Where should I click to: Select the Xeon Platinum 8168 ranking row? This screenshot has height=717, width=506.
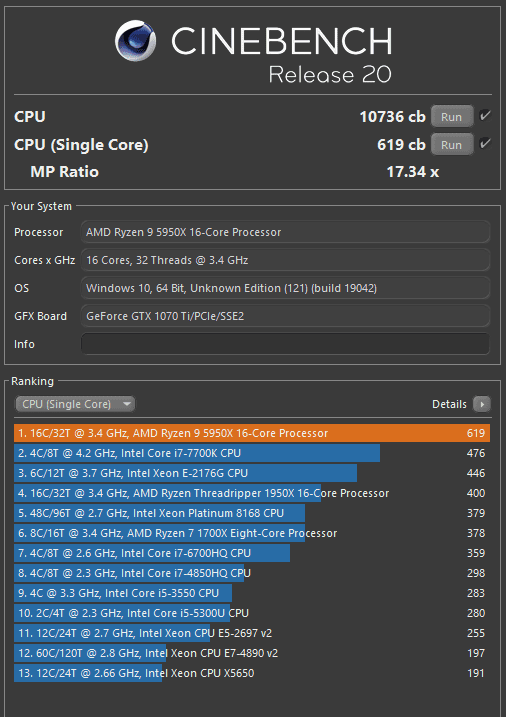252,513
